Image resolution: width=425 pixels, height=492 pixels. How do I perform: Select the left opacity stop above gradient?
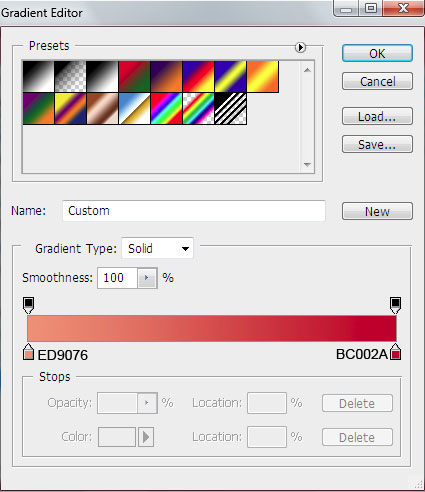coord(28,305)
